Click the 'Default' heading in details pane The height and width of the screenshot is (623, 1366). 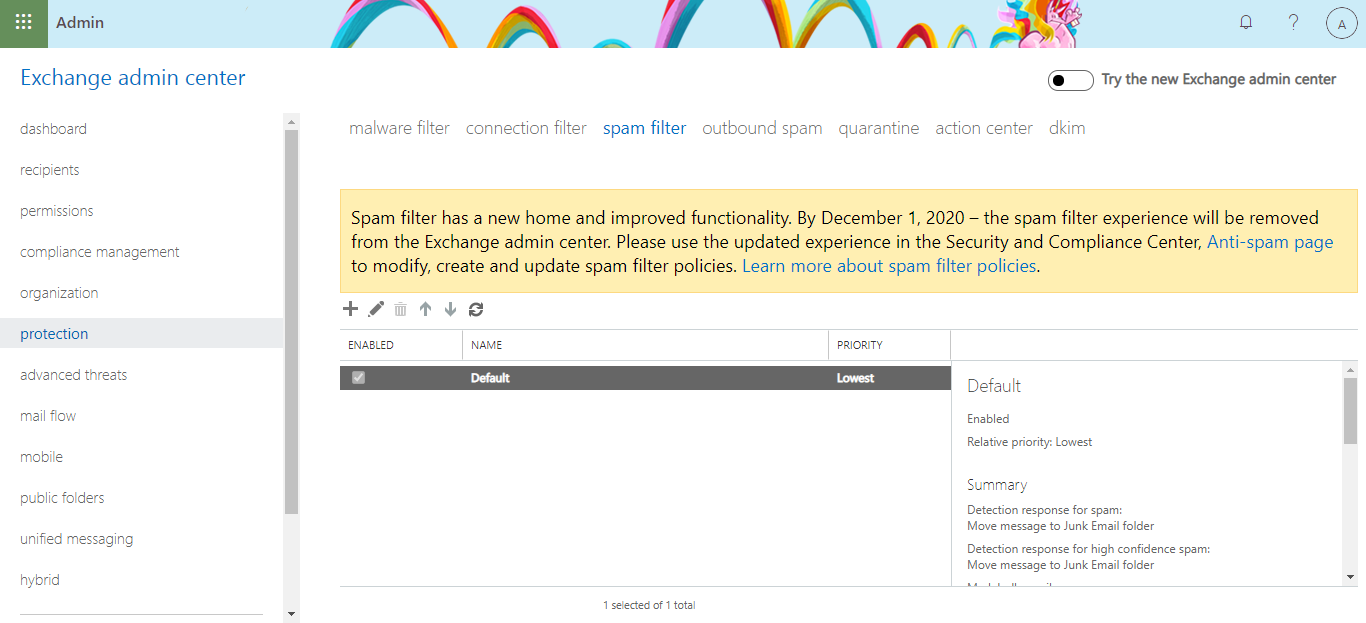click(994, 386)
